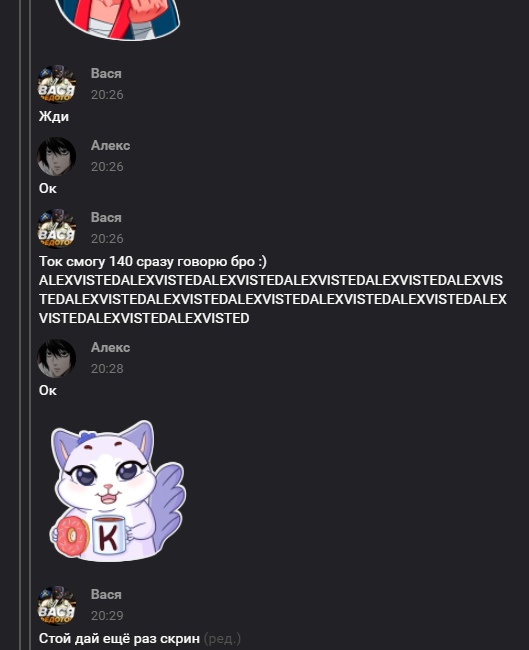Open sender name Алекс above the first 'Ок'

point(110,146)
